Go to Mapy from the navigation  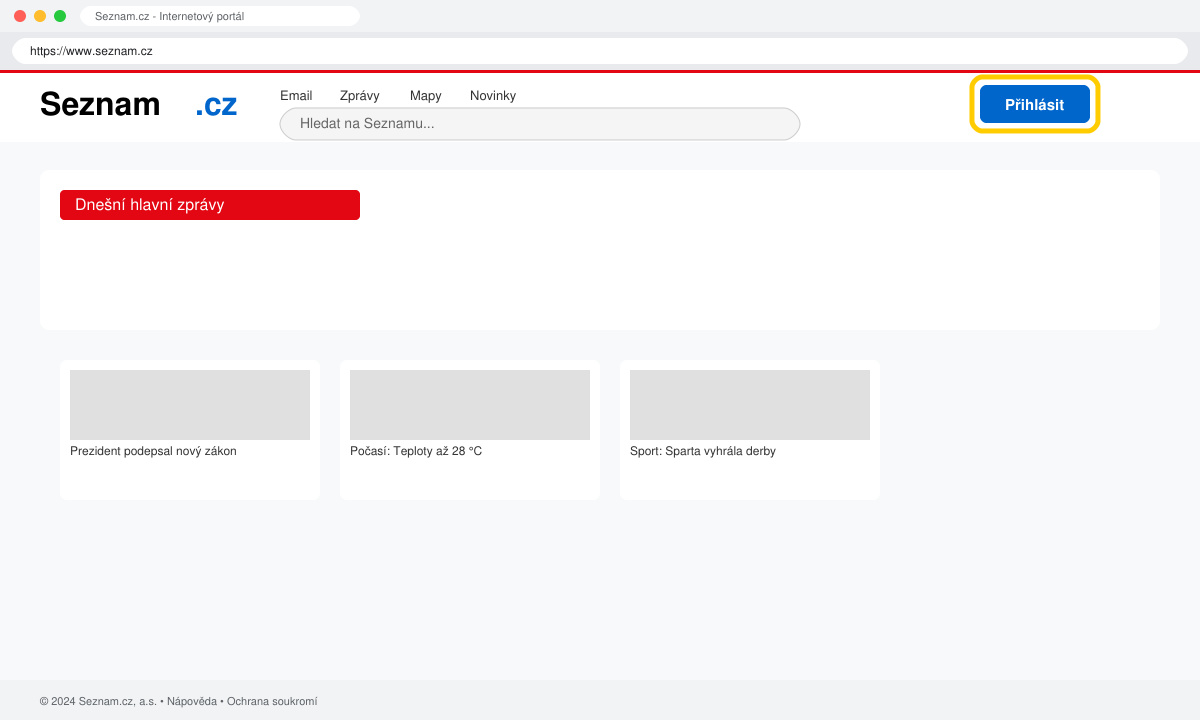click(x=426, y=96)
